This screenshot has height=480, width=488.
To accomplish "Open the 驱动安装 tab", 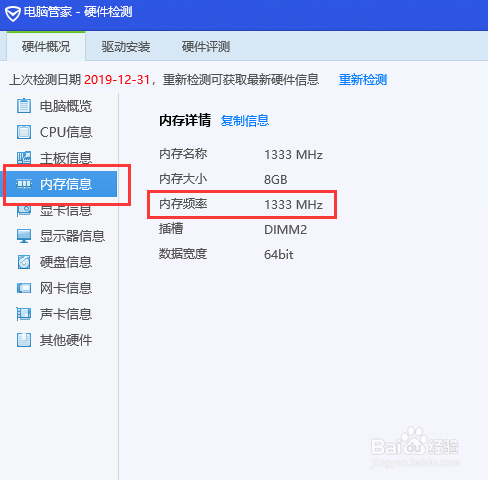I will [x=126, y=47].
